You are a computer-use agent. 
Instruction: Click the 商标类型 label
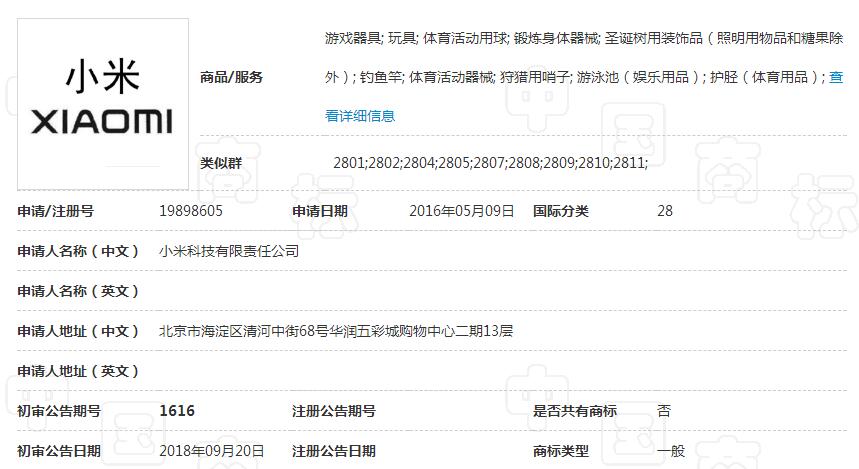561,451
